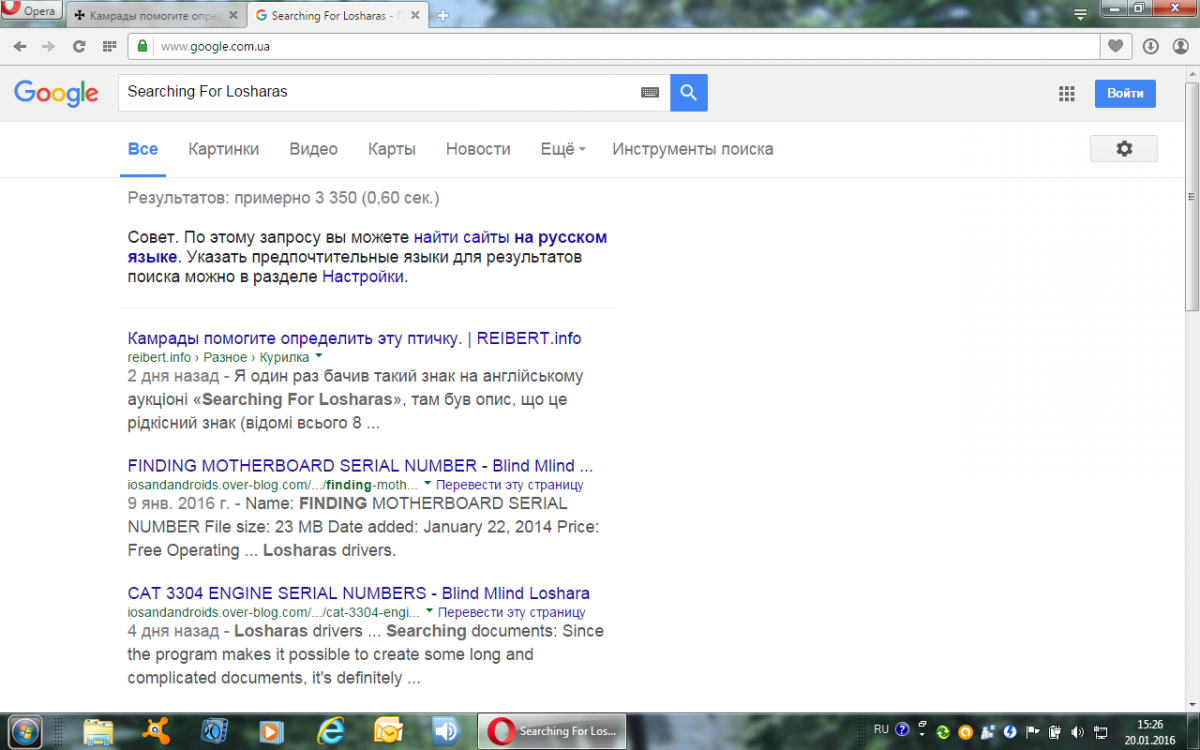Click the blue help tray icon
Screen dimensions: 1200x750
(x=902, y=730)
